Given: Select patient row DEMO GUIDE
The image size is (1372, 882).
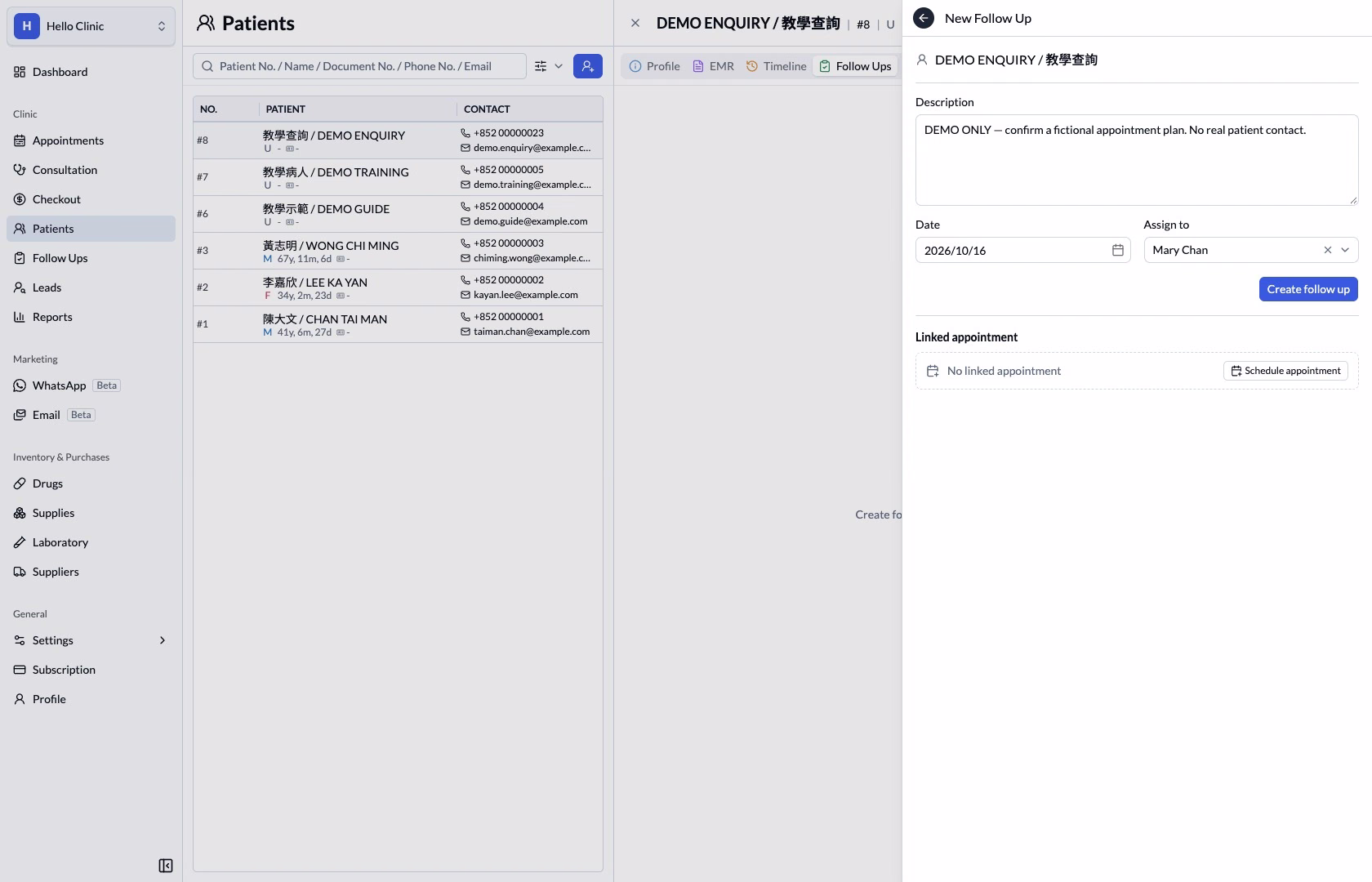Looking at the screenshot, I should point(398,214).
